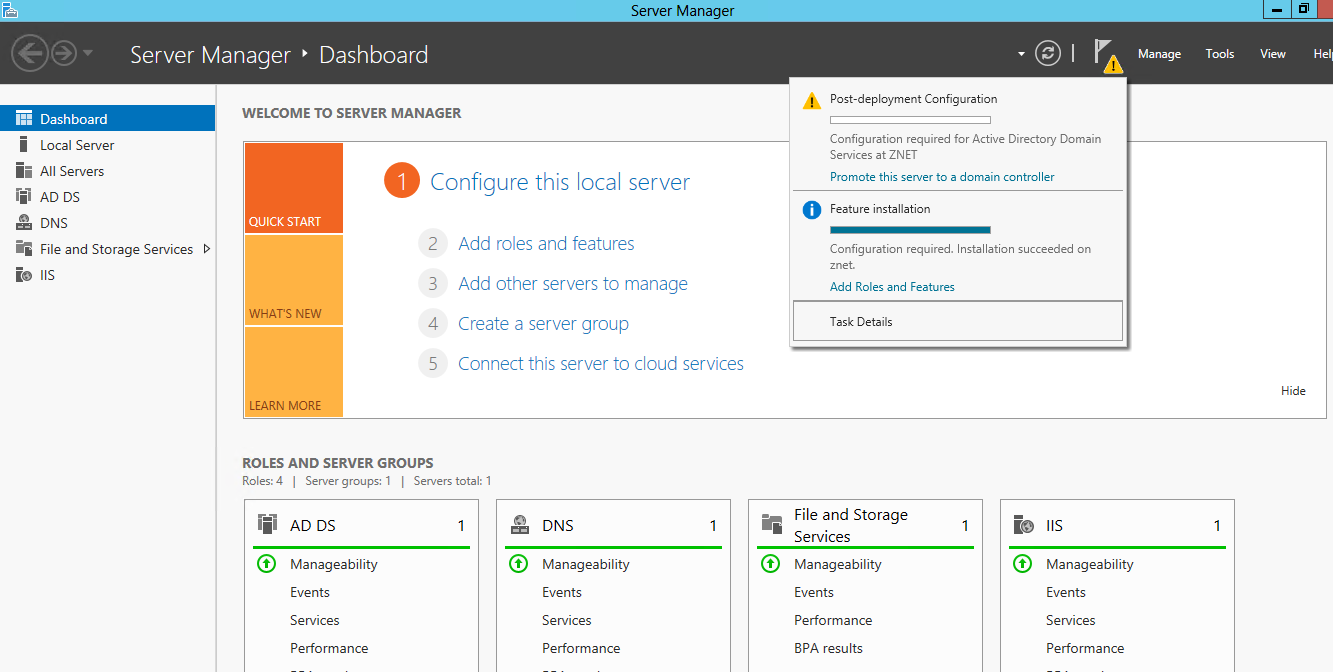The image size is (1334, 672).
Task: Open the Tools menu
Action: [x=1219, y=54]
